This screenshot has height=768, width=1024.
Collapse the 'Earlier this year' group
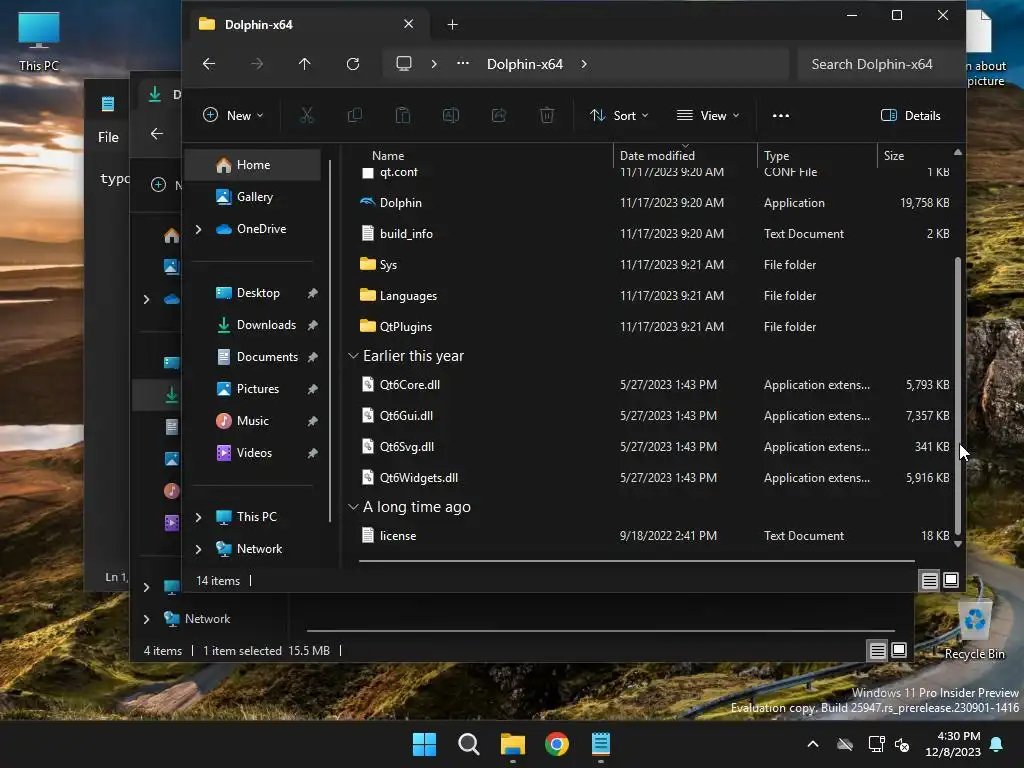pyautogui.click(x=353, y=356)
